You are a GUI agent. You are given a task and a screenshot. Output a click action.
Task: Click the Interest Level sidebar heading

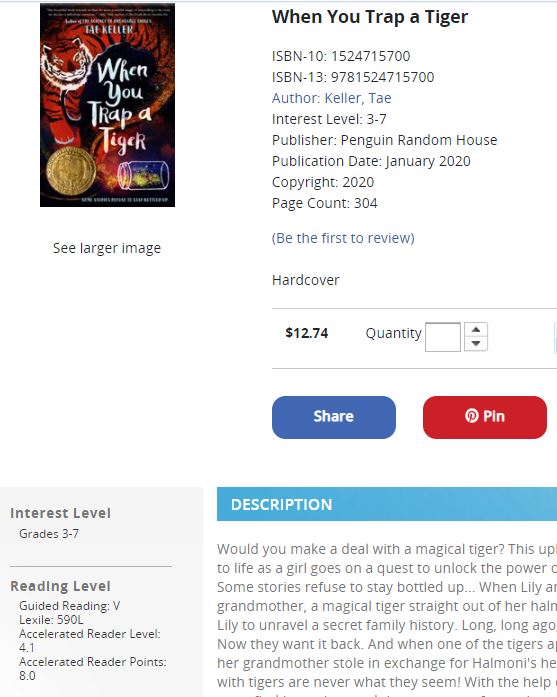click(60, 513)
